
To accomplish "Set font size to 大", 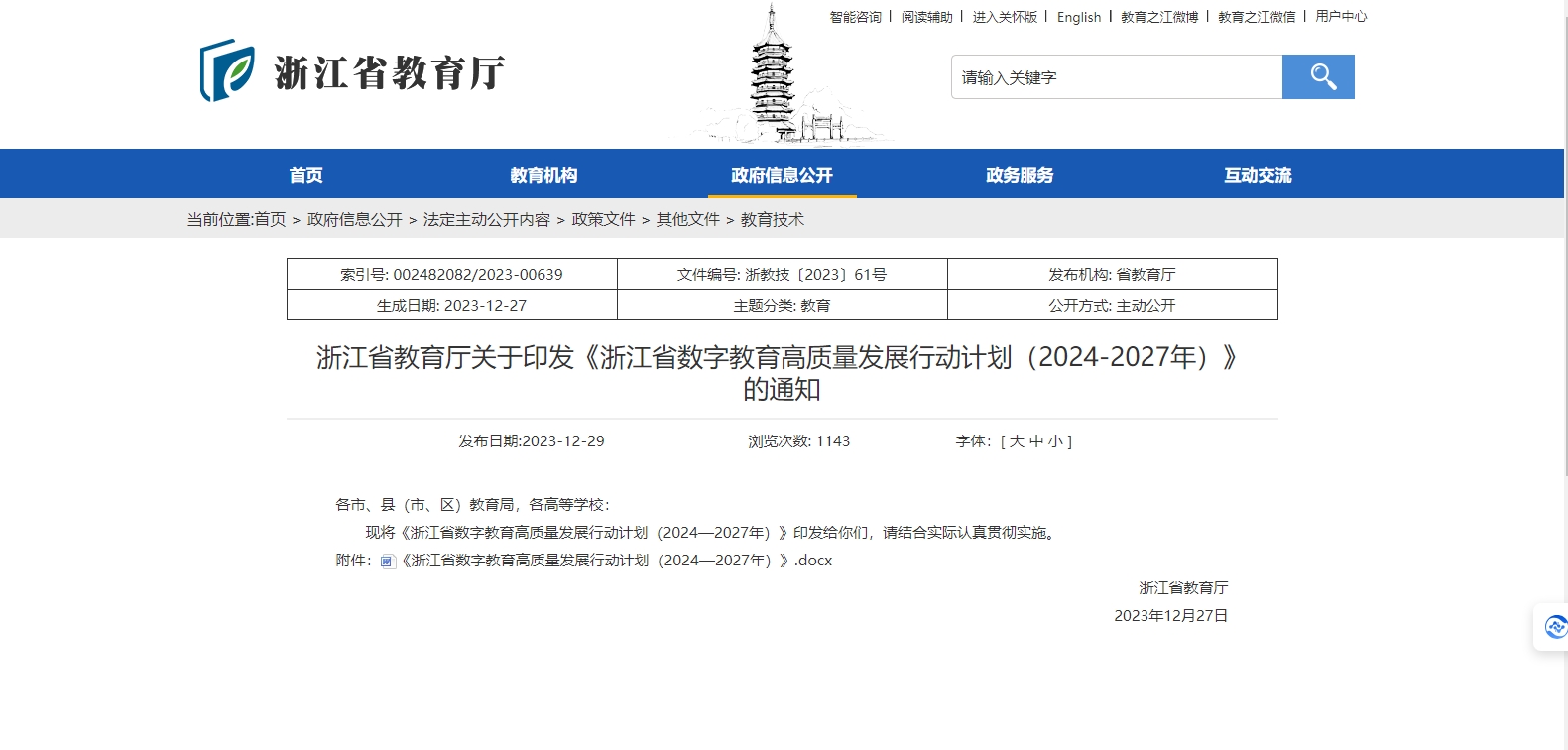I will 1017,441.
